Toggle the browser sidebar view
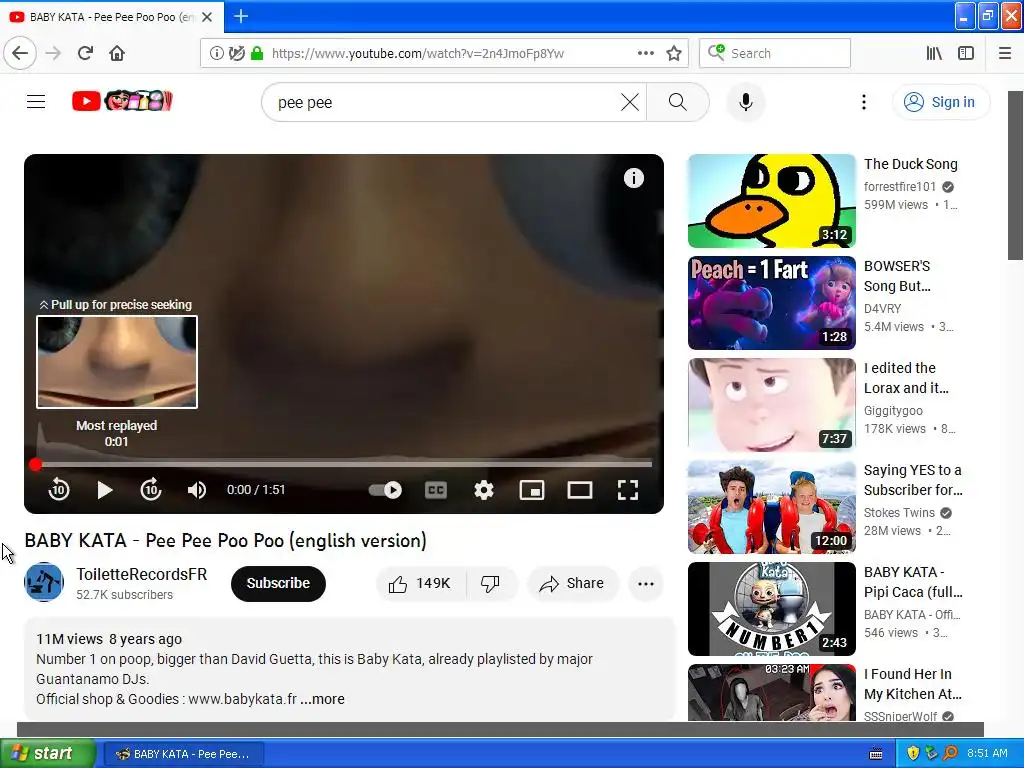The image size is (1024, 768). pos(966,53)
